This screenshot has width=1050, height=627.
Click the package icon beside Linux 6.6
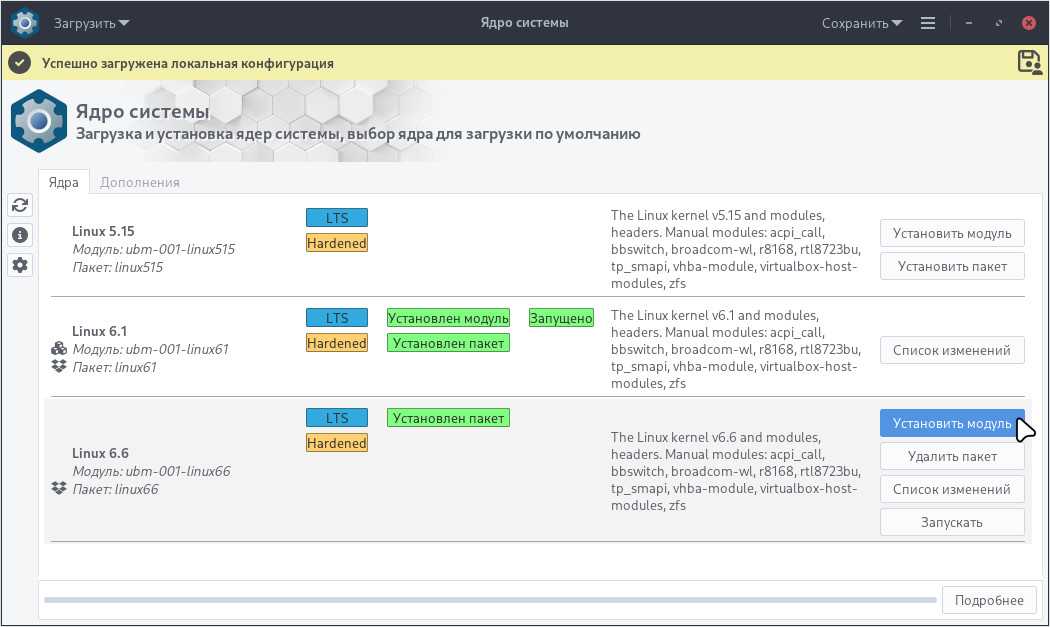[59, 488]
